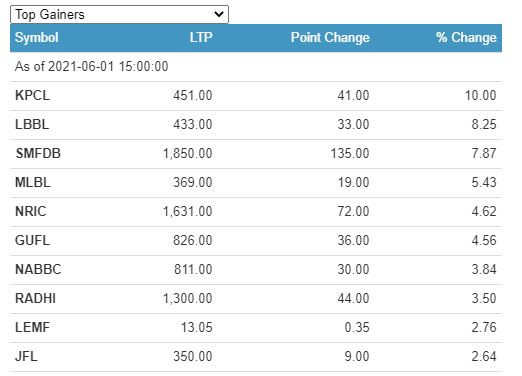Screen dimensions: 522x376
Task: Click the dropdown chevron arrow
Action: [219, 14]
